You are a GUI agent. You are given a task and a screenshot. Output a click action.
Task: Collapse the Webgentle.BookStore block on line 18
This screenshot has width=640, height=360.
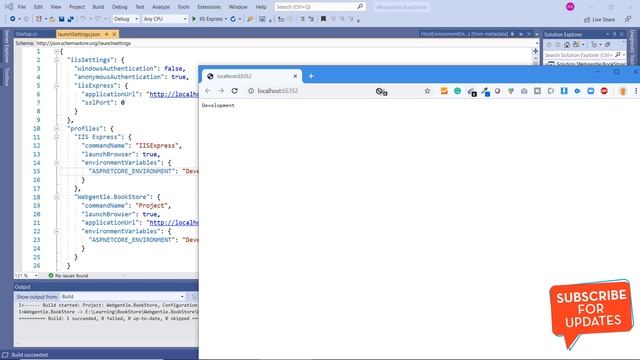click(57, 197)
